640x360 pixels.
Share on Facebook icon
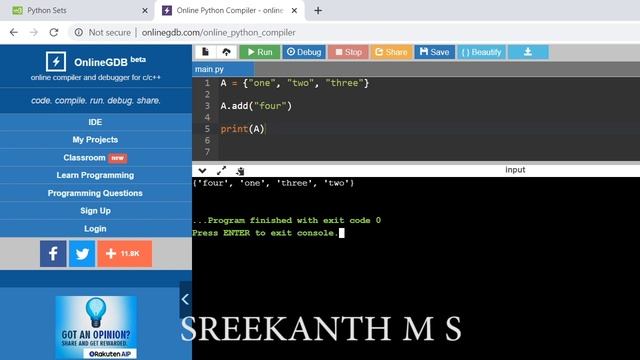[53, 254]
